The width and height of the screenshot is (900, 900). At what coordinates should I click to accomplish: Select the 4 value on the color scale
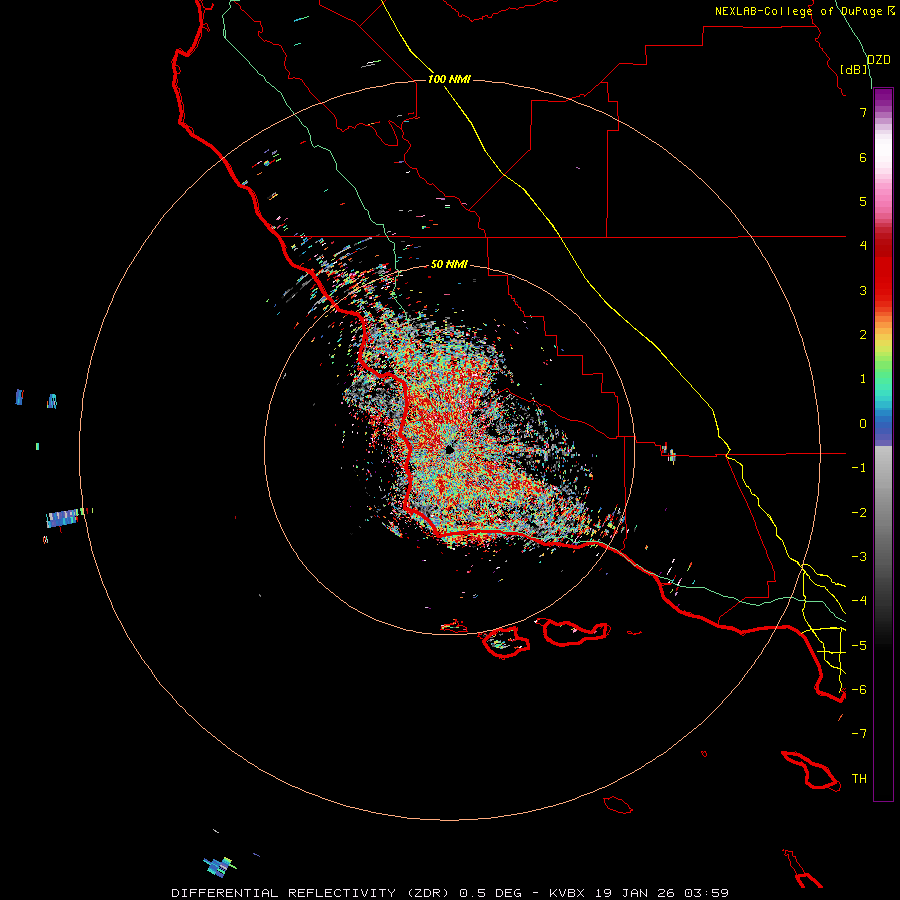(863, 246)
